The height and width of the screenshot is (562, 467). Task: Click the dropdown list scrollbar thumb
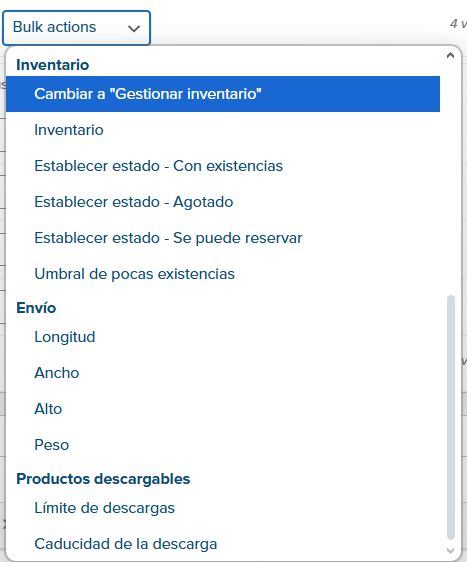(x=451, y=417)
